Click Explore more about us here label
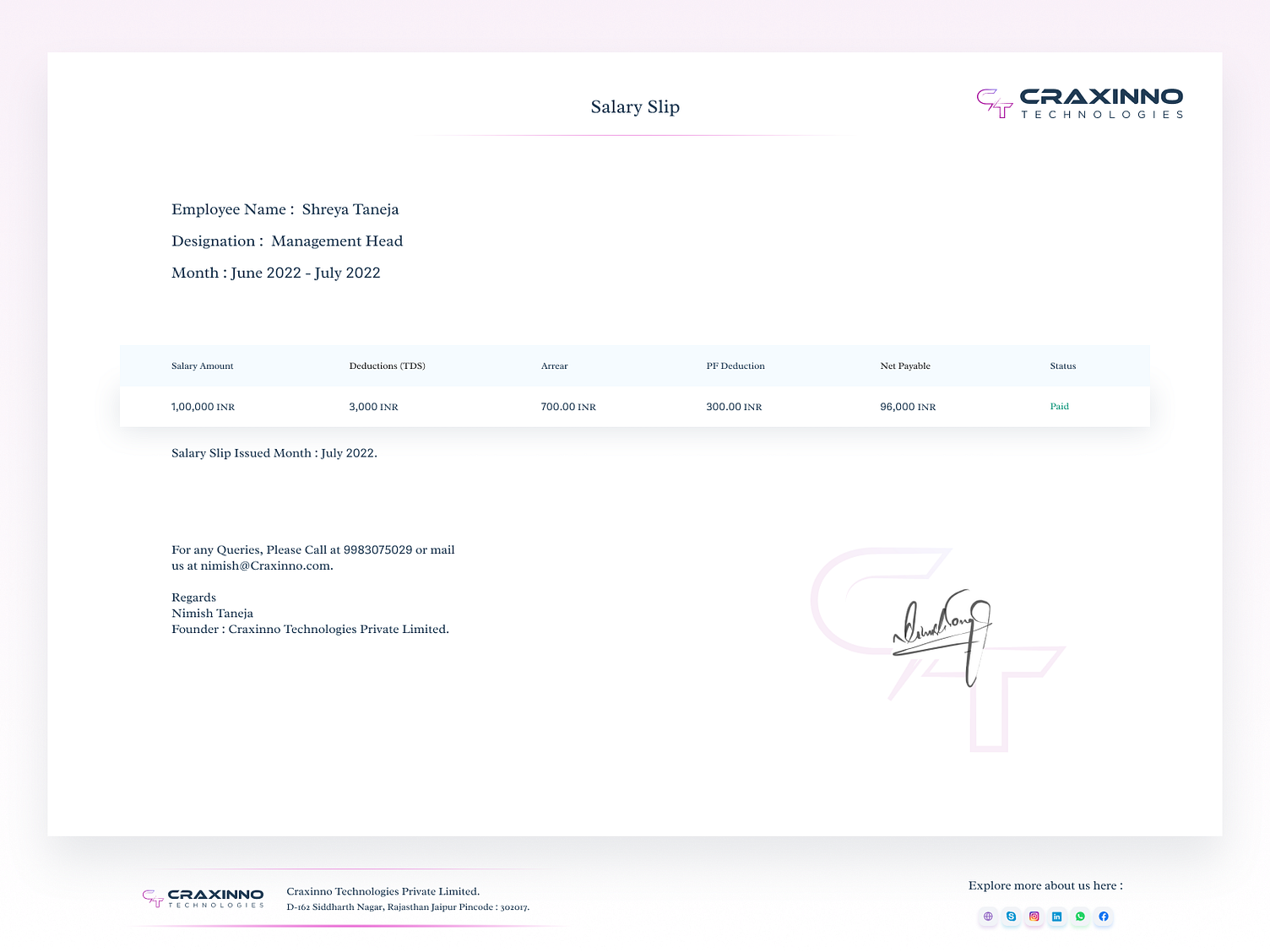The width and height of the screenshot is (1270, 952). 1045,885
